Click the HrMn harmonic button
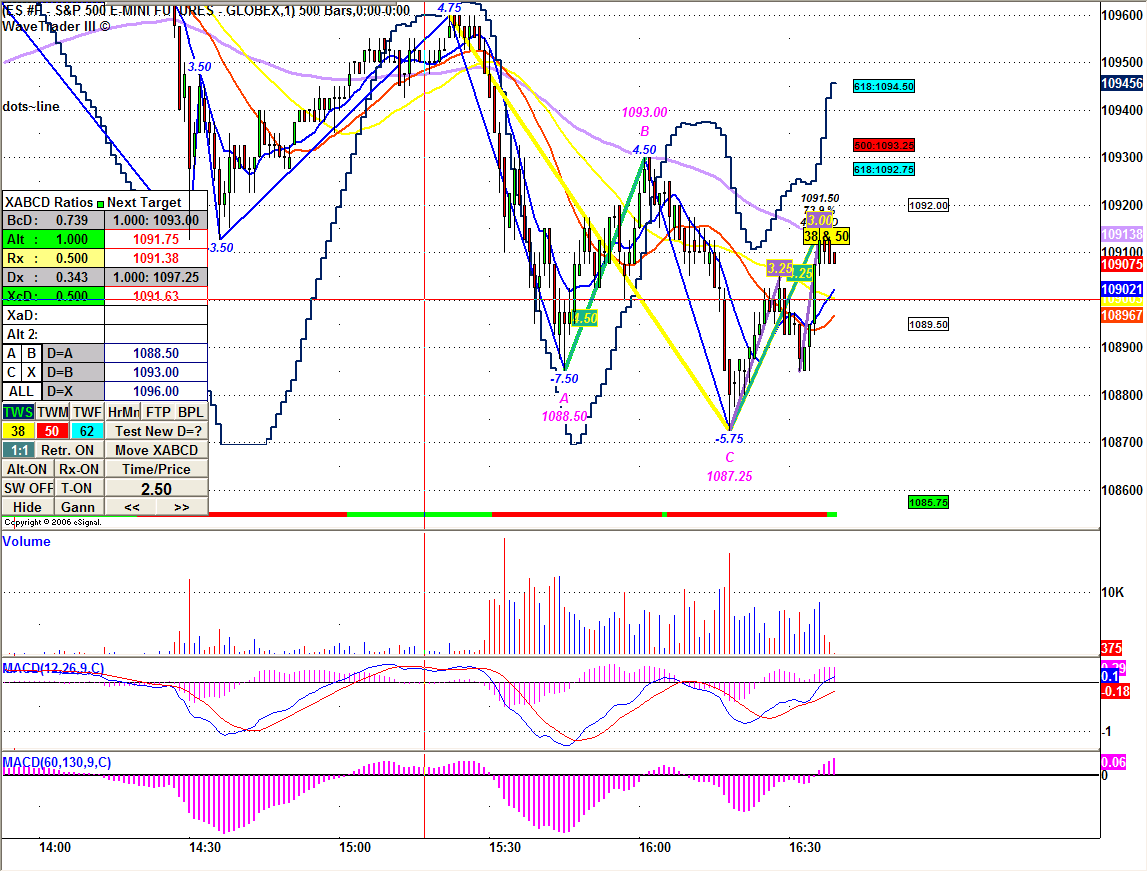 122,412
